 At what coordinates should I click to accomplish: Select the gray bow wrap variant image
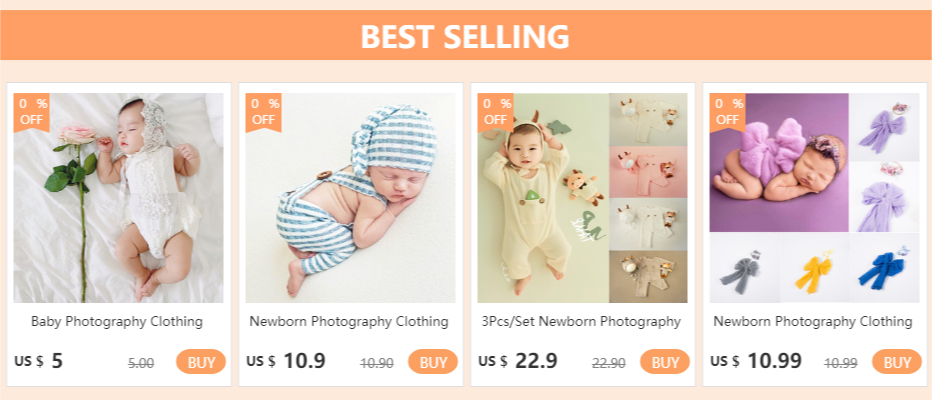tap(744, 268)
